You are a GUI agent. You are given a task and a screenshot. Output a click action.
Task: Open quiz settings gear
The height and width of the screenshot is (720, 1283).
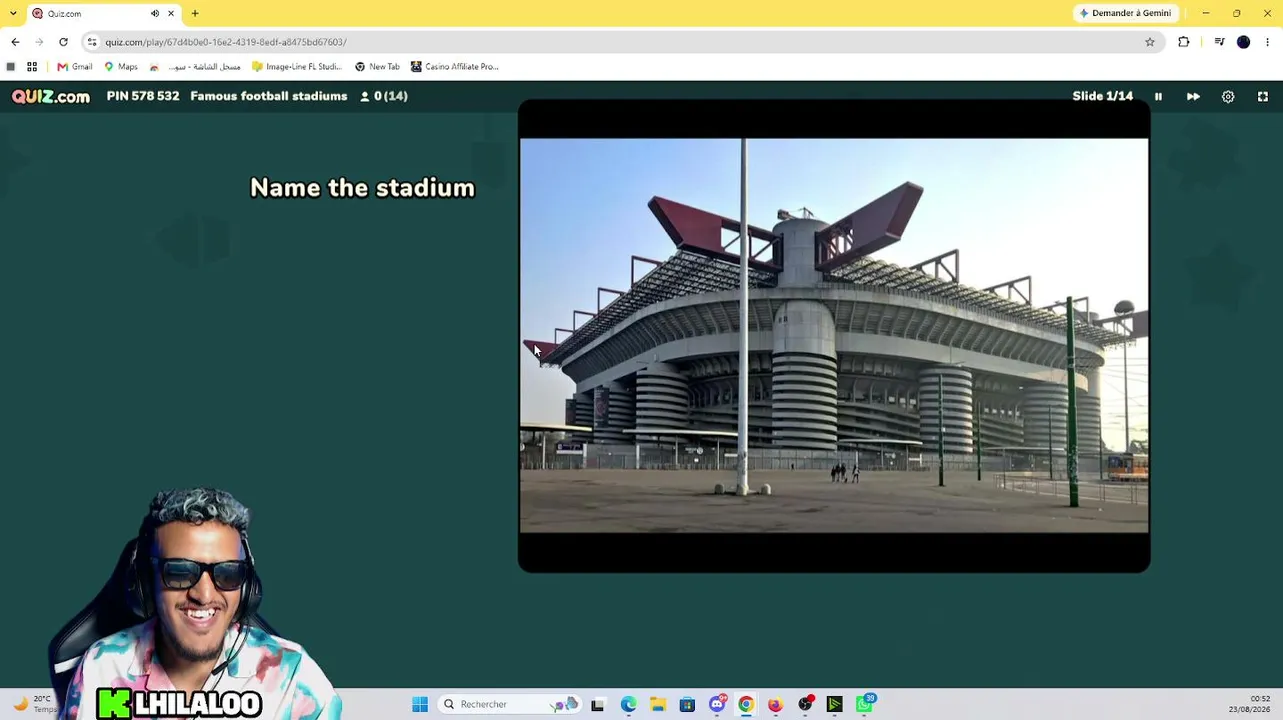click(1228, 96)
